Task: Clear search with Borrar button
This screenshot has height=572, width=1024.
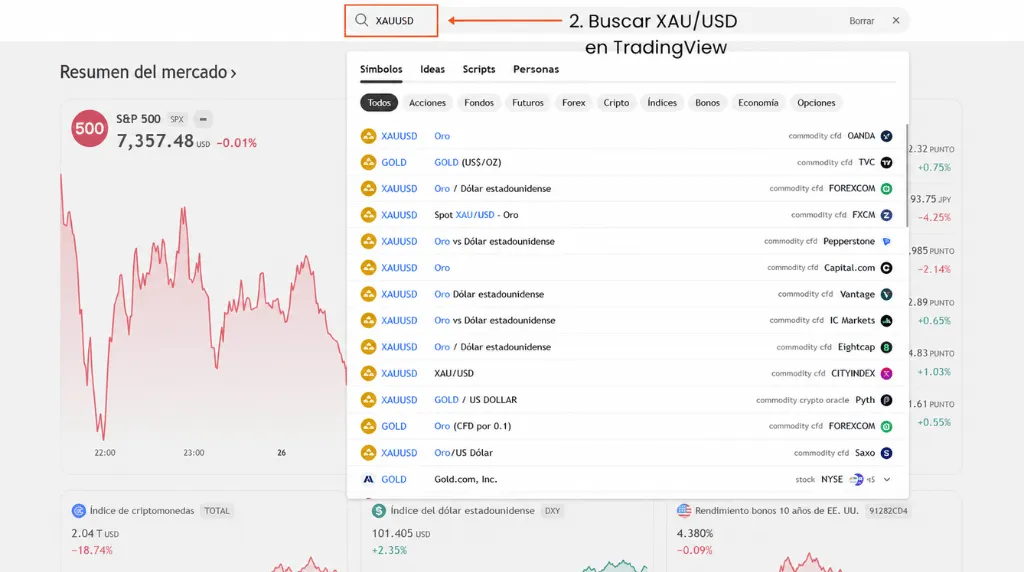Action: pyautogui.click(x=861, y=21)
